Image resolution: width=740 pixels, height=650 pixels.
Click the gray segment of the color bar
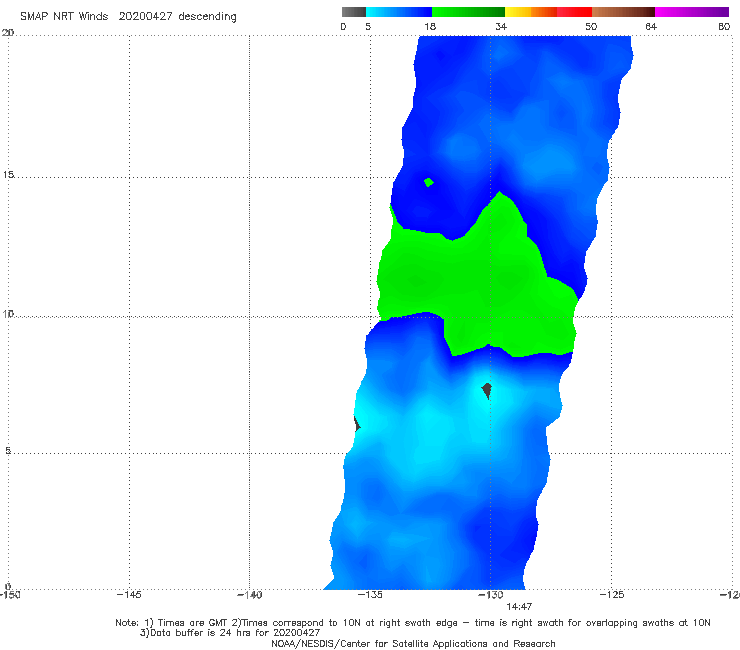pos(353,12)
